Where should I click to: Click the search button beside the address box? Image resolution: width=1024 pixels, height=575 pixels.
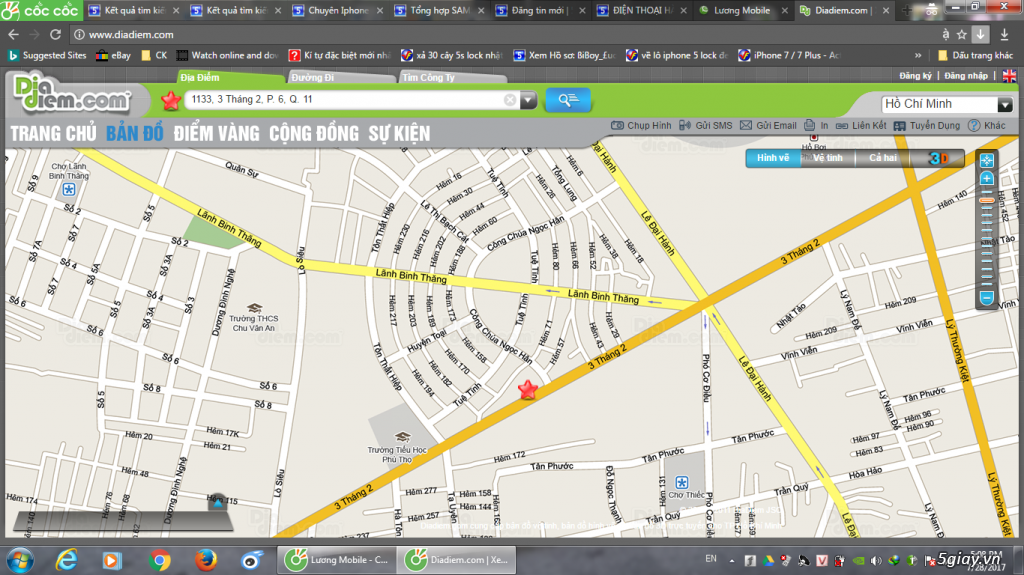[x=568, y=99]
